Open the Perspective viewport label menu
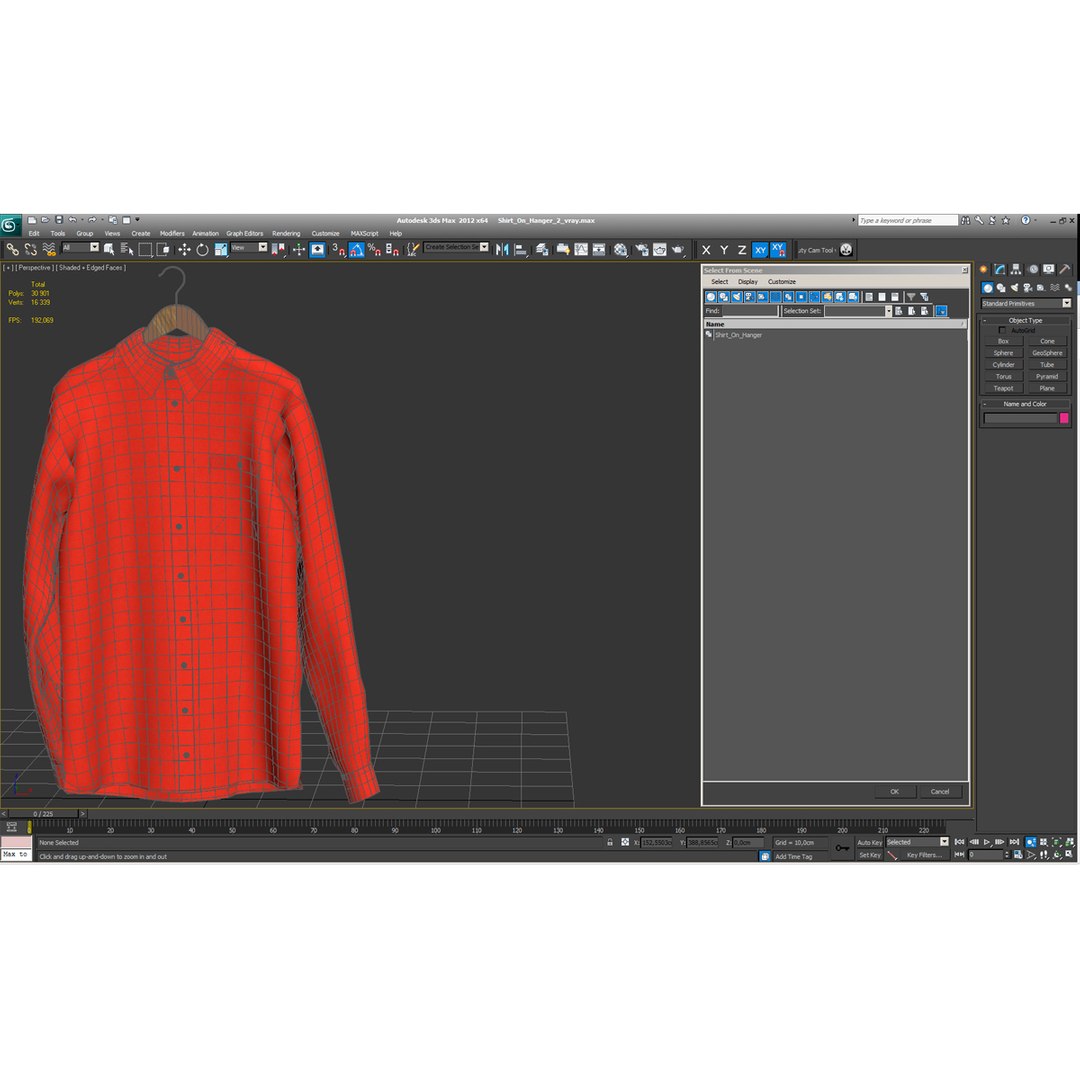Screen dimensions: 1080x1080 click(x=34, y=267)
